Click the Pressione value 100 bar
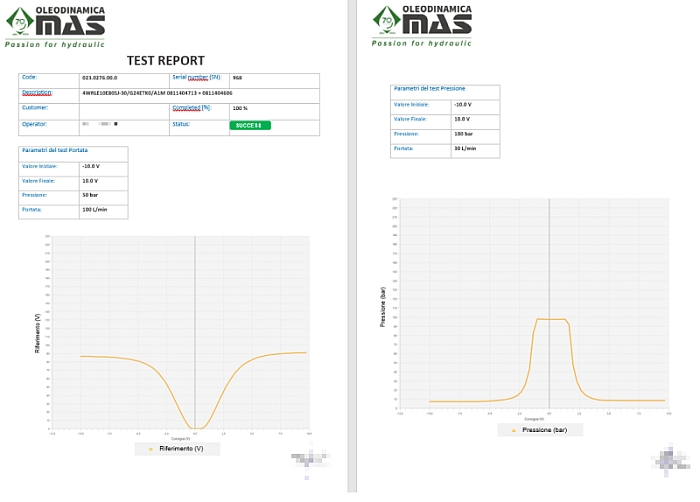The width and height of the screenshot is (700, 502). (463, 133)
